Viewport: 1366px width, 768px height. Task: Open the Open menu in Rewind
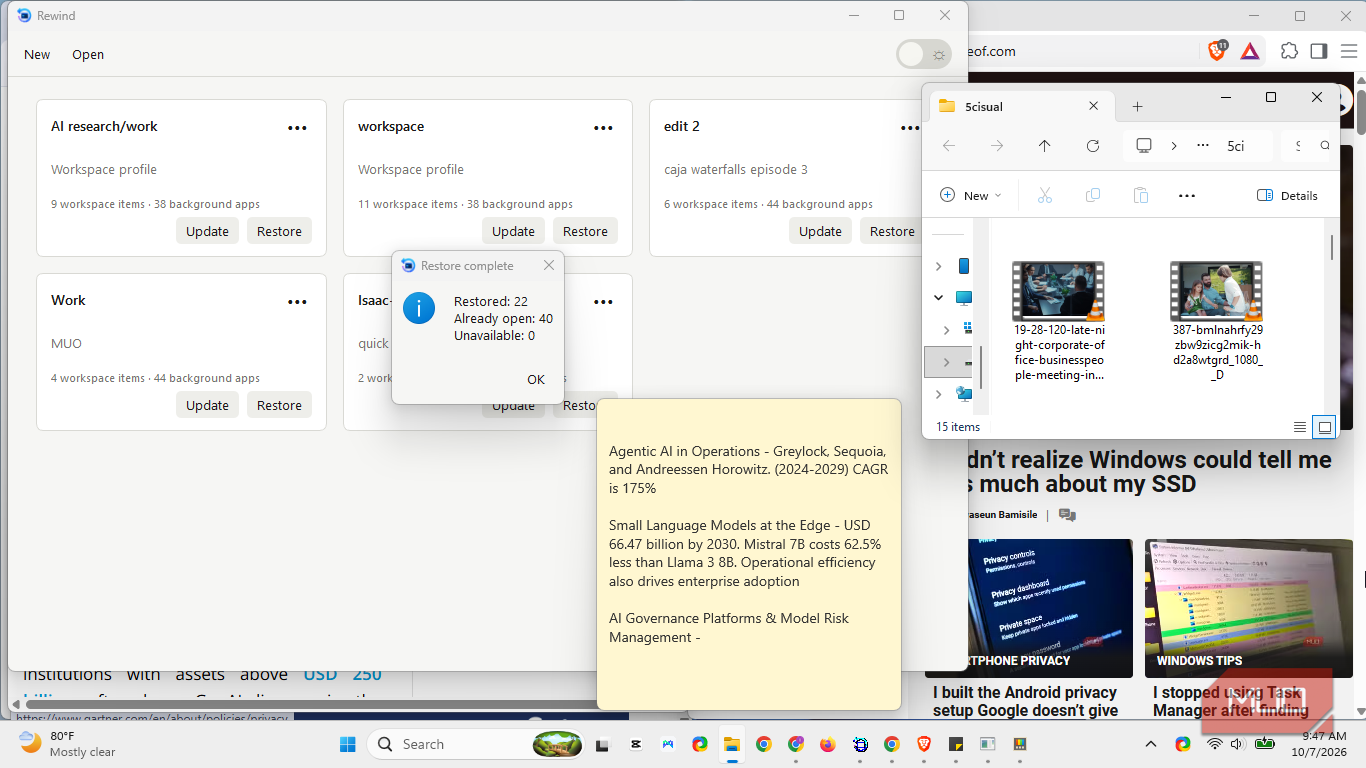click(x=88, y=54)
